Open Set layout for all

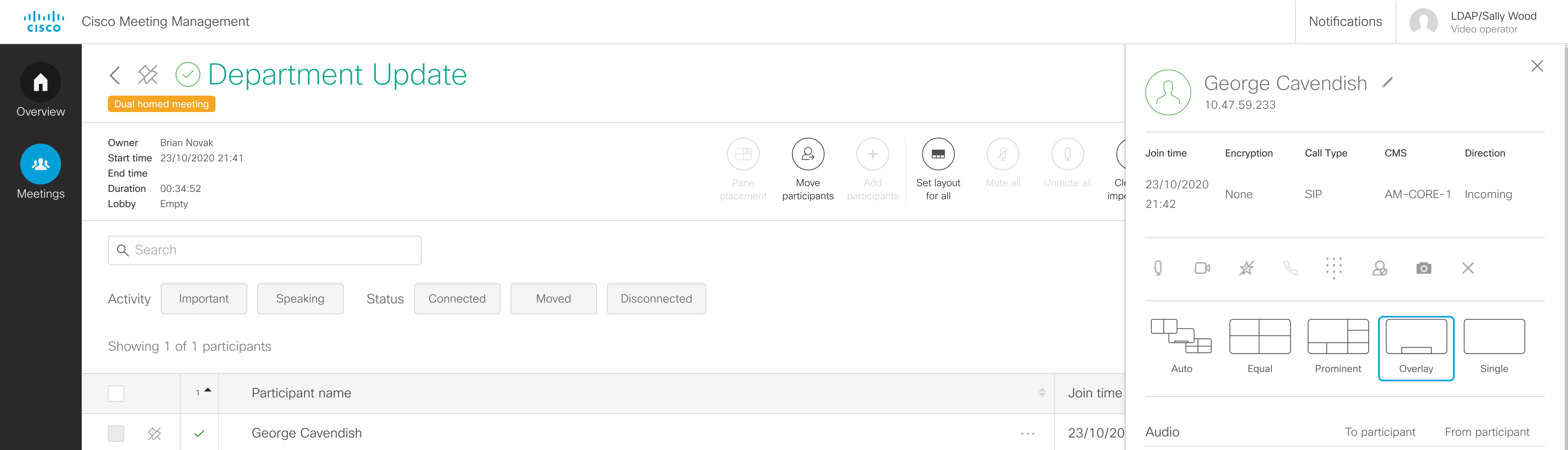[938, 154]
